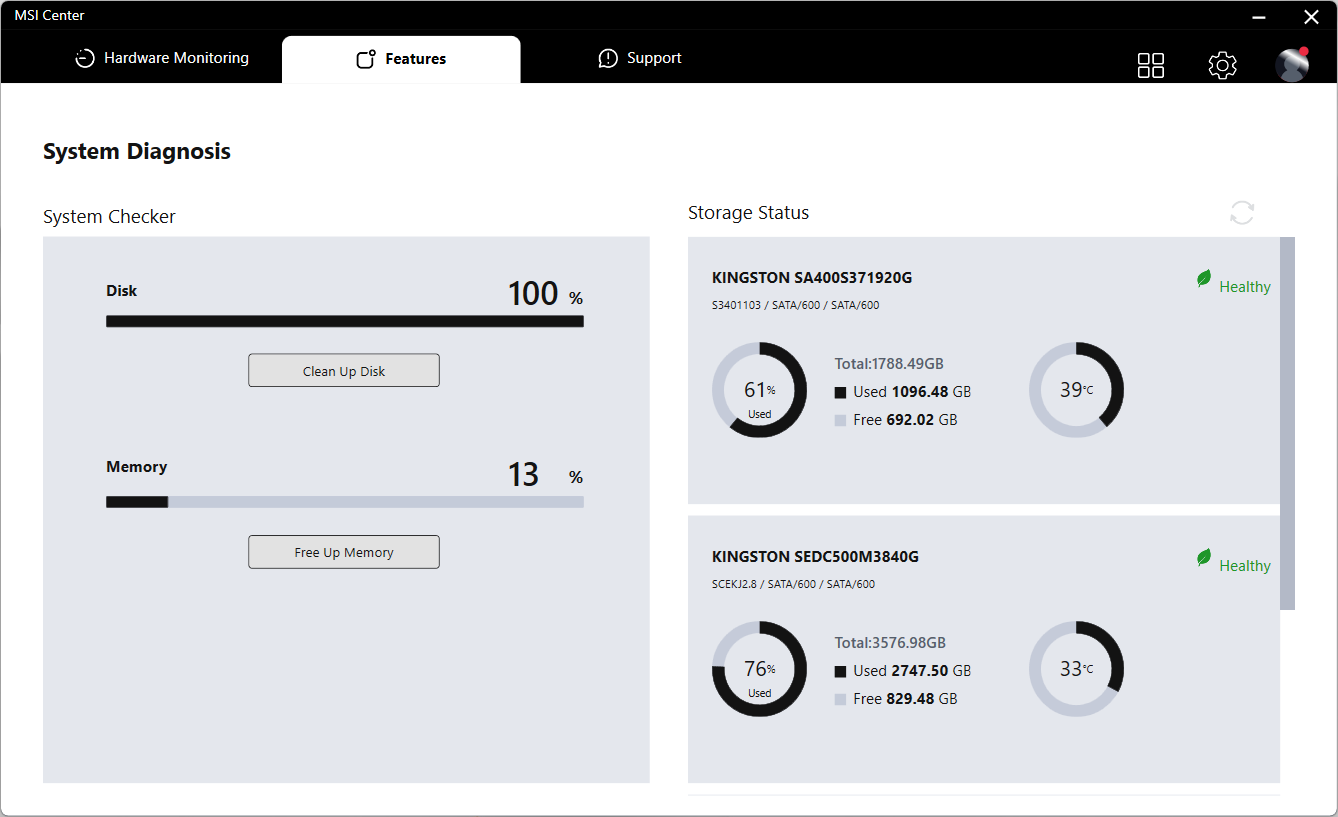Click the 39°C temperature gauge
Image resolution: width=1338 pixels, height=817 pixels.
pos(1076,390)
